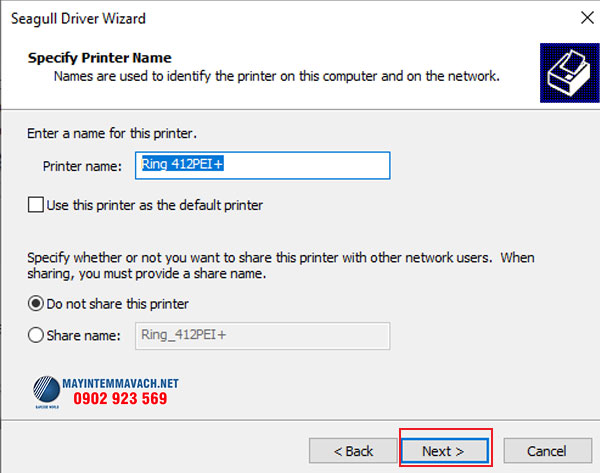Image resolution: width=600 pixels, height=473 pixels.
Task: Click the "Names are used to identify" description
Action: [x=276, y=75]
